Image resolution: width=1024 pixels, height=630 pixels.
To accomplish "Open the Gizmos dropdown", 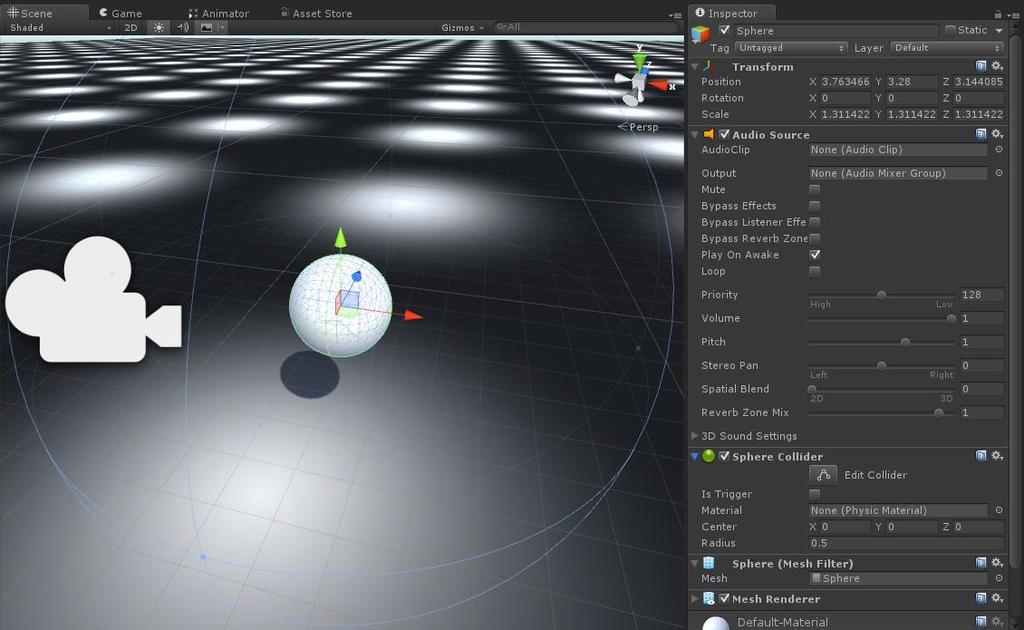I will [462, 27].
